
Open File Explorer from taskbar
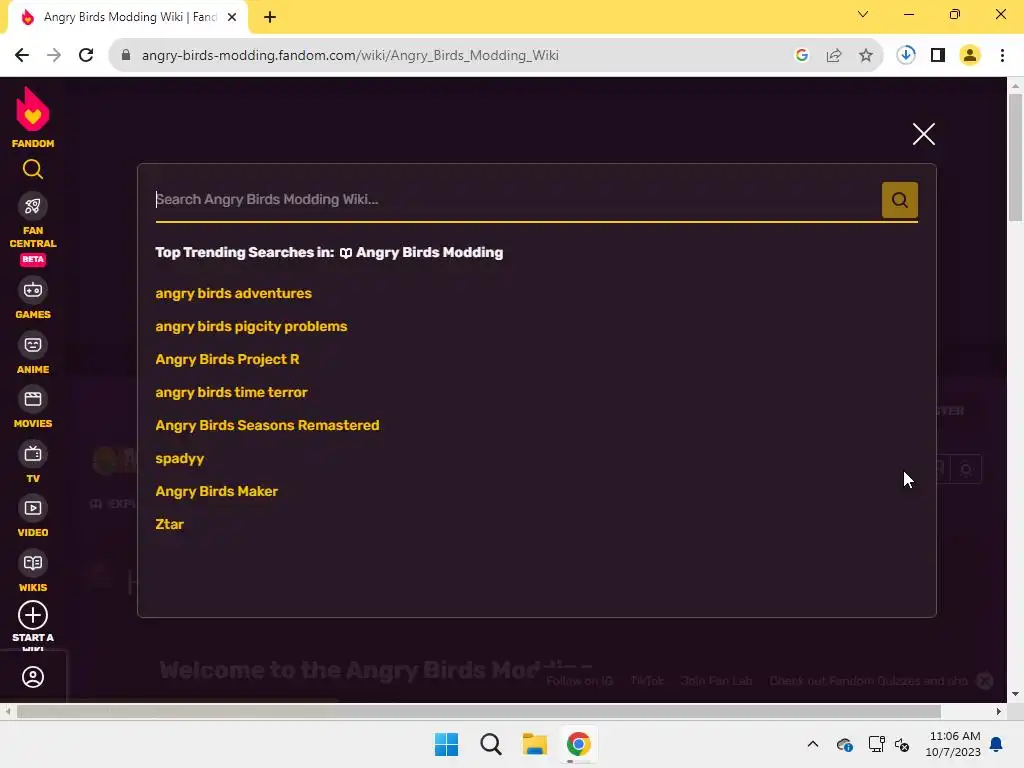point(534,744)
